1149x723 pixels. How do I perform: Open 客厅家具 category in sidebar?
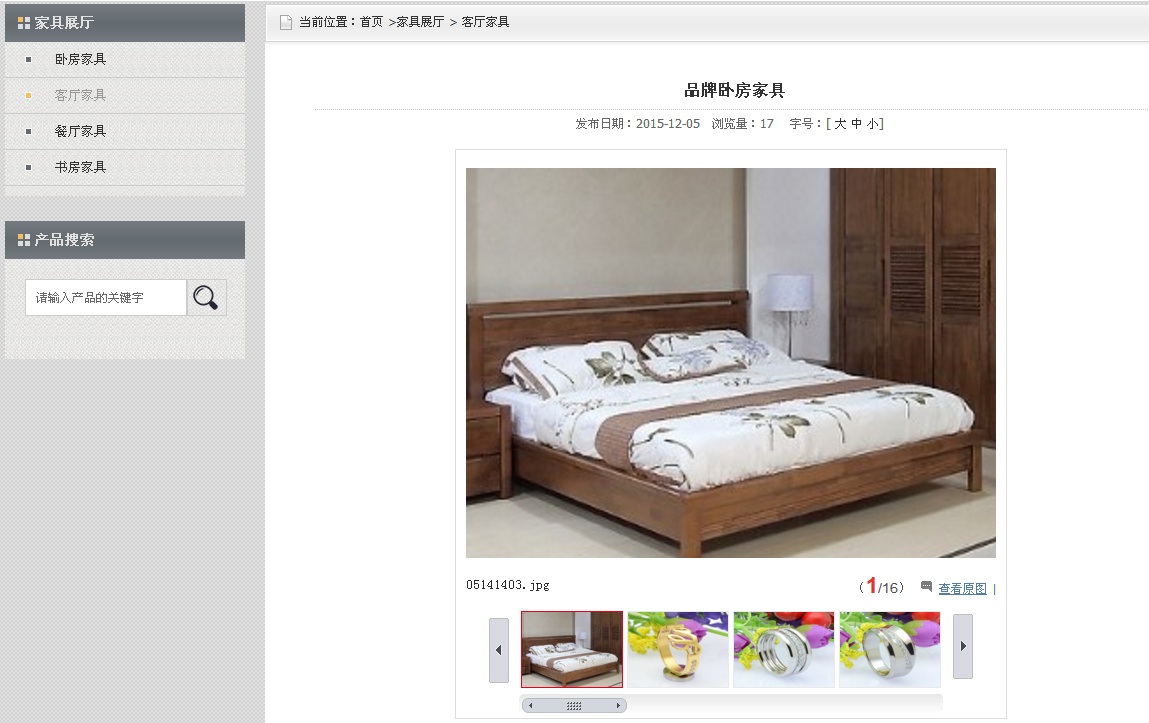point(81,95)
